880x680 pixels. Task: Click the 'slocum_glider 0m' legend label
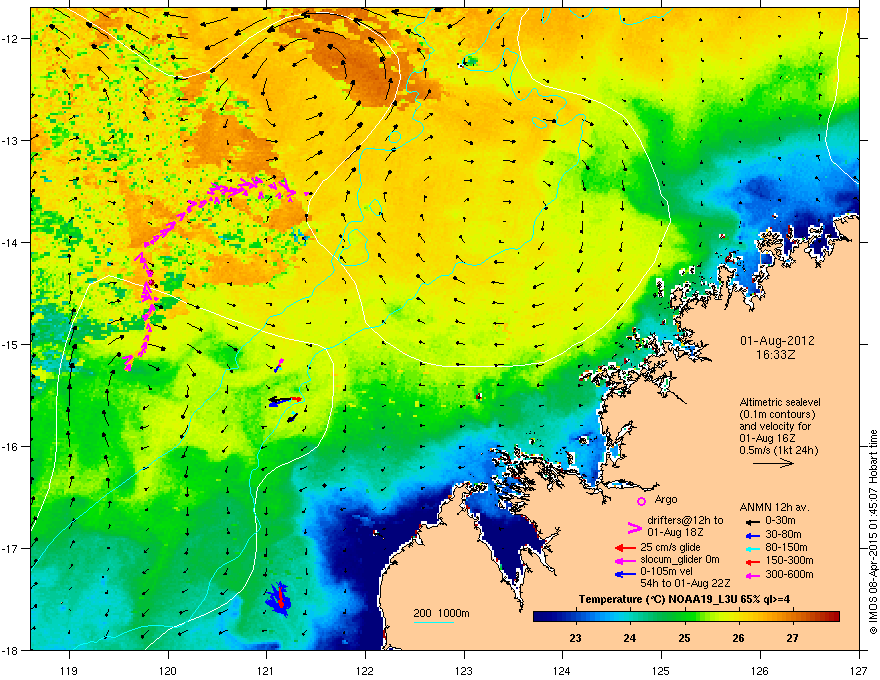[x=680, y=560]
